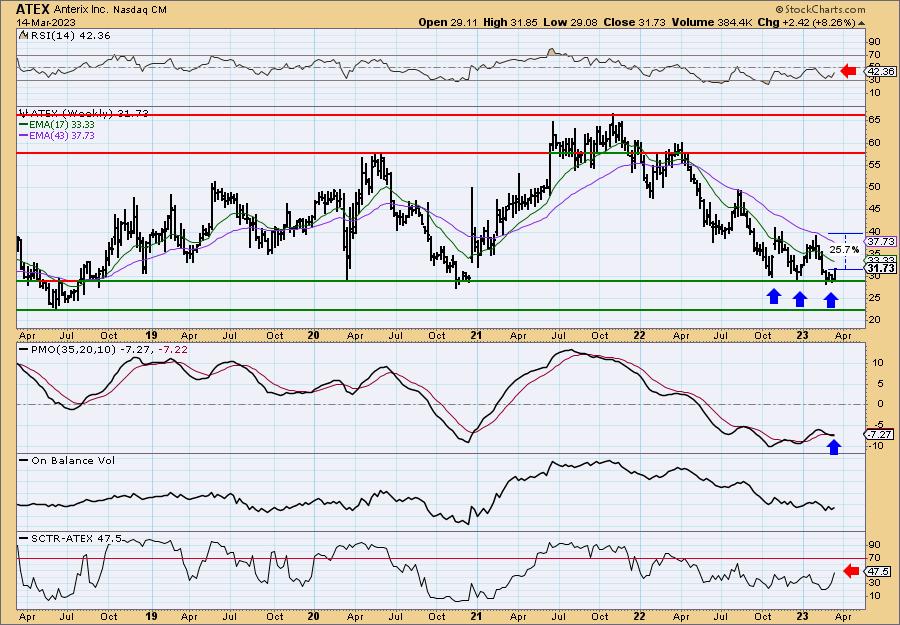Click the 42.36 RSI value tag on axis
900x625 pixels.
[x=881, y=72]
